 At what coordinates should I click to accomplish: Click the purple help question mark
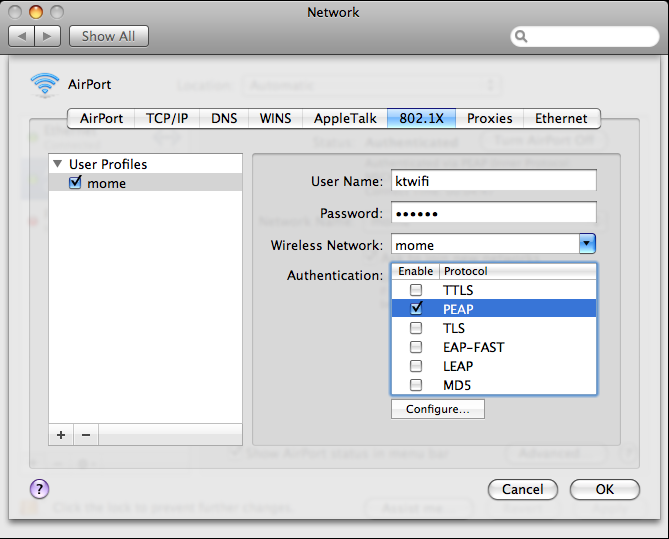[x=39, y=489]
